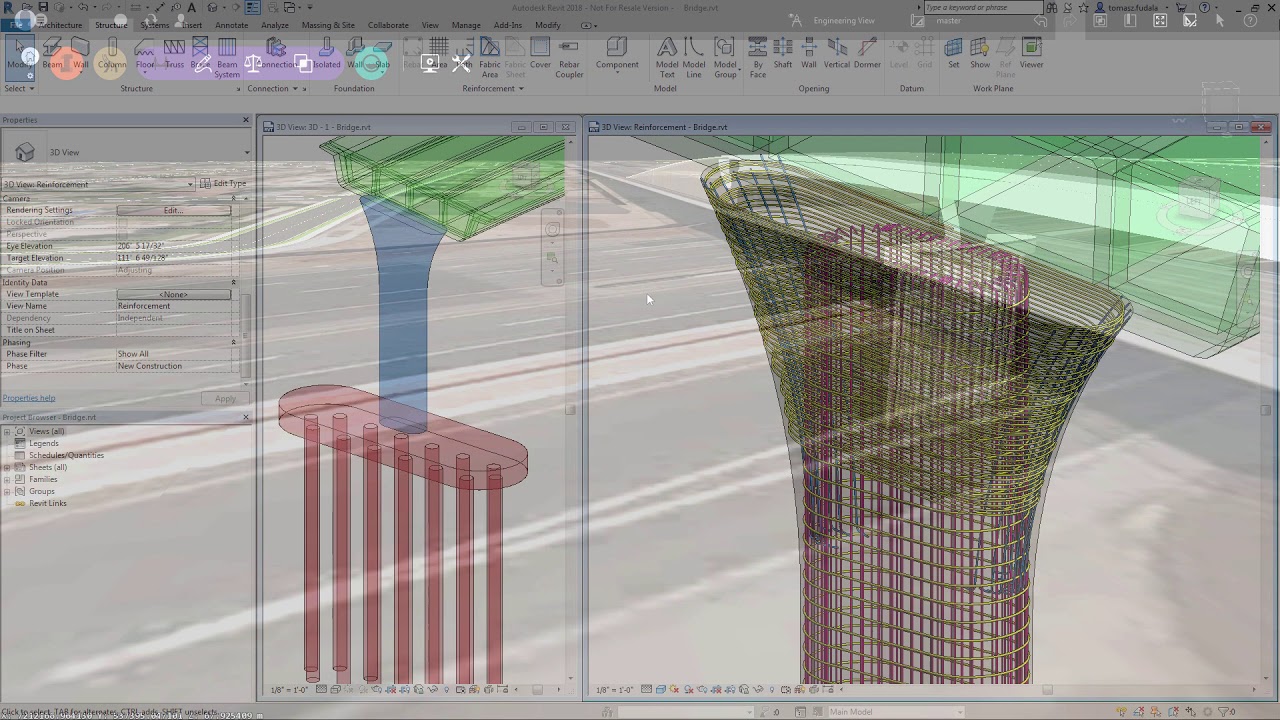Image resolution: width=1280 pixels, height=720 pixels.
Task: Click the shopping cart icon in title bar
Action: tap(1181, 7)
